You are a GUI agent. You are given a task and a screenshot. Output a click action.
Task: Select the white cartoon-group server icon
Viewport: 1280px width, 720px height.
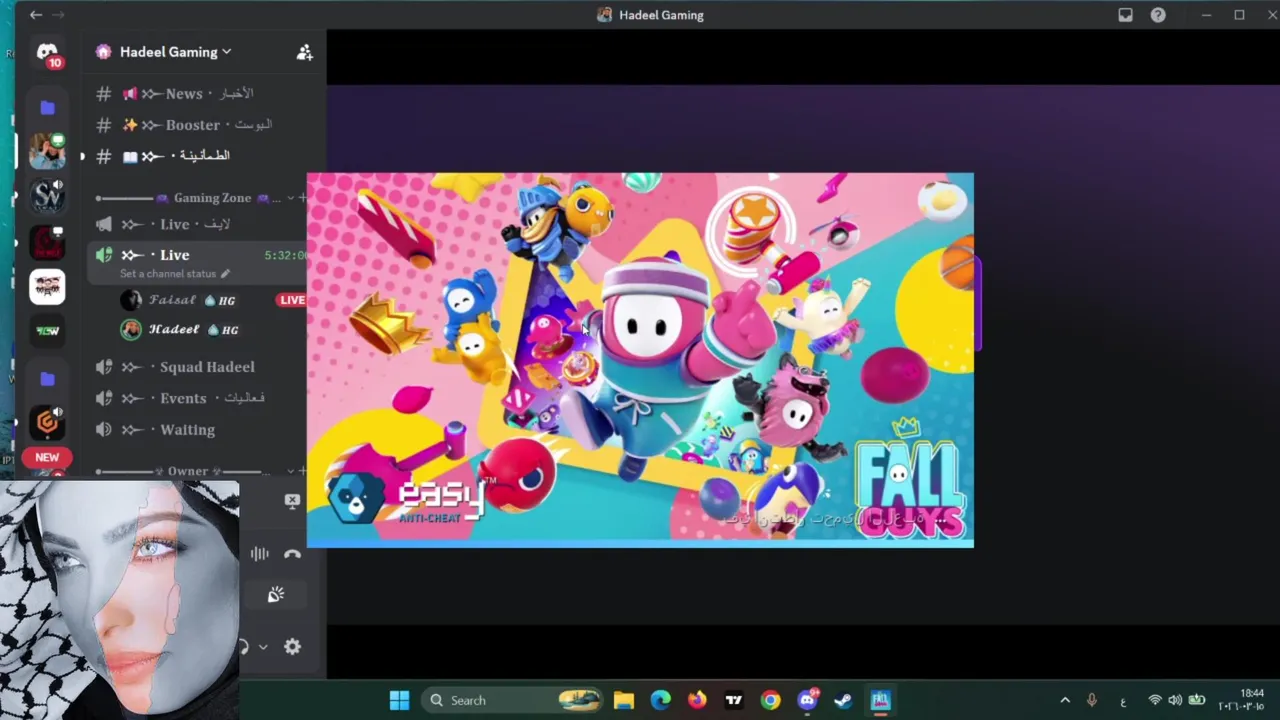click(47, 287)
